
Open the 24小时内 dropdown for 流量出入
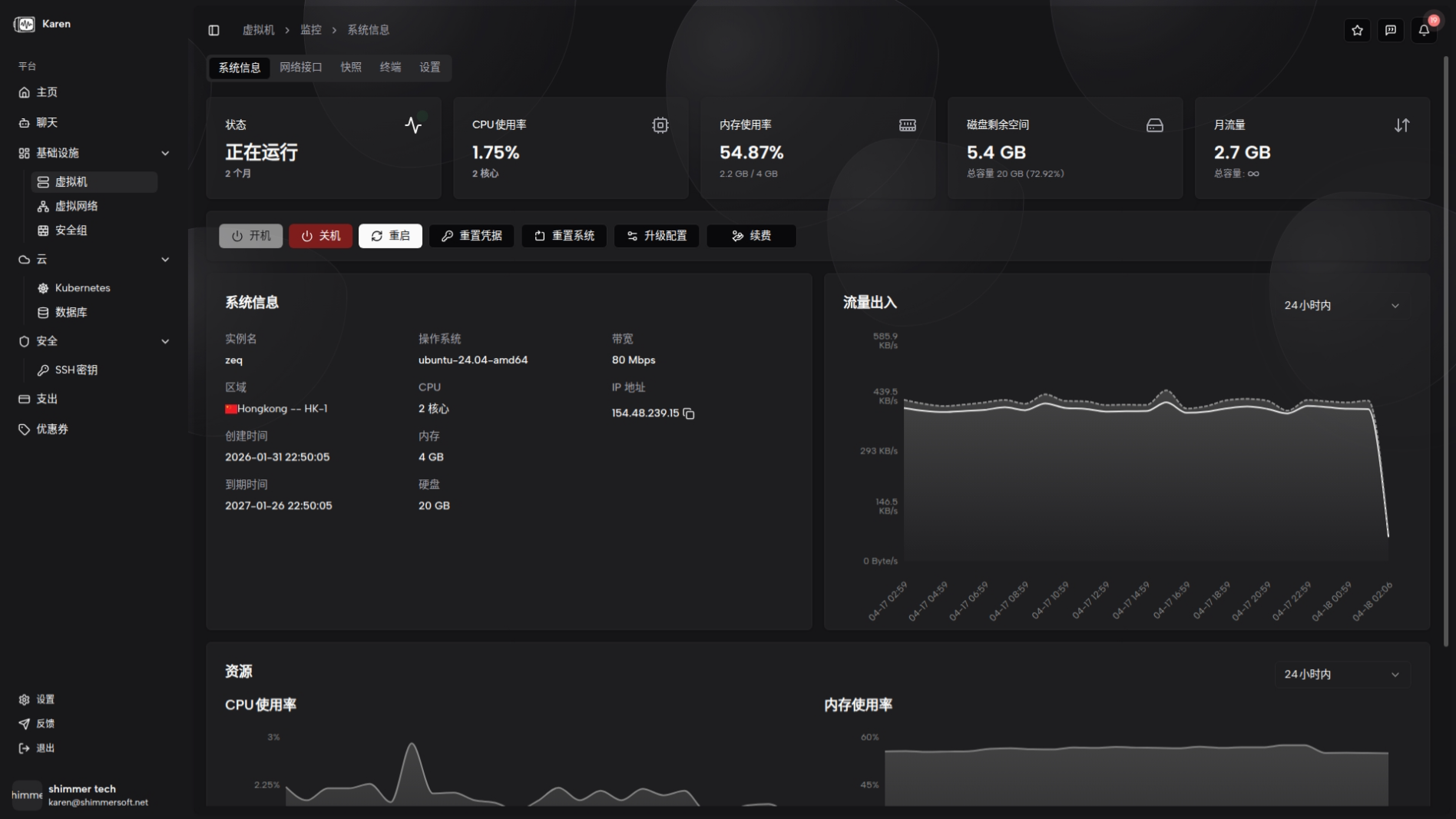point(1340,305)
